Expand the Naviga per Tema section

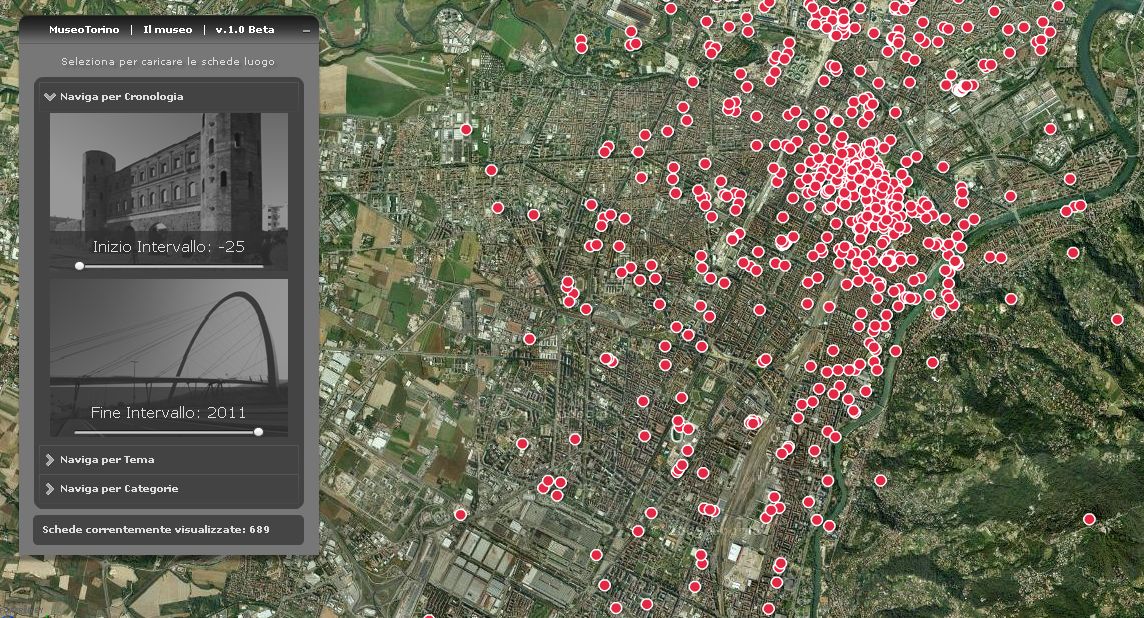168,460
